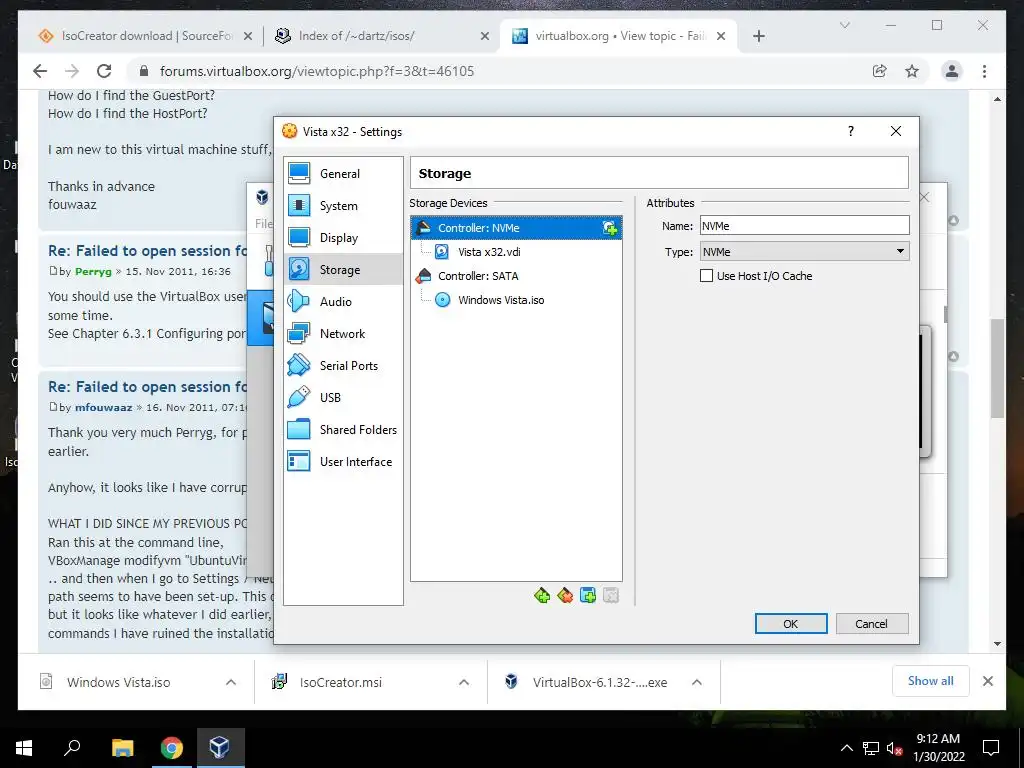Select the Storage settings section
The height and width of the screenshot is (768, 1024).
[344, 270]
